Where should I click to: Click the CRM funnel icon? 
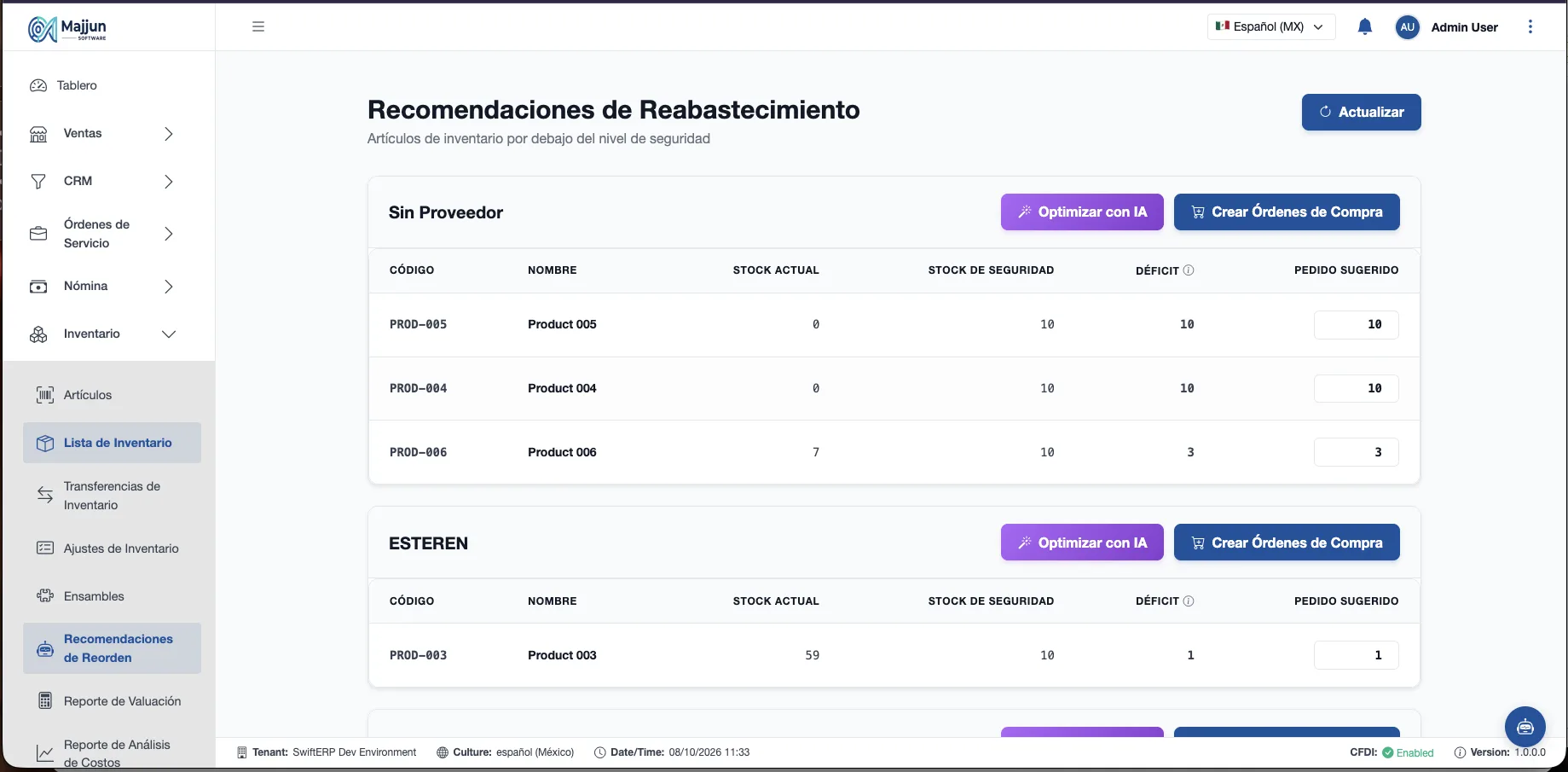click(x=38, y=182)
